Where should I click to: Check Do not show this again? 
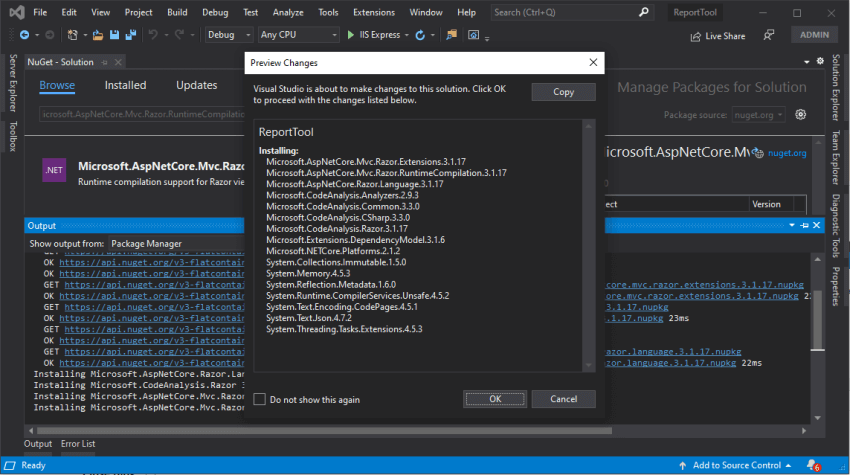[260, 400]
